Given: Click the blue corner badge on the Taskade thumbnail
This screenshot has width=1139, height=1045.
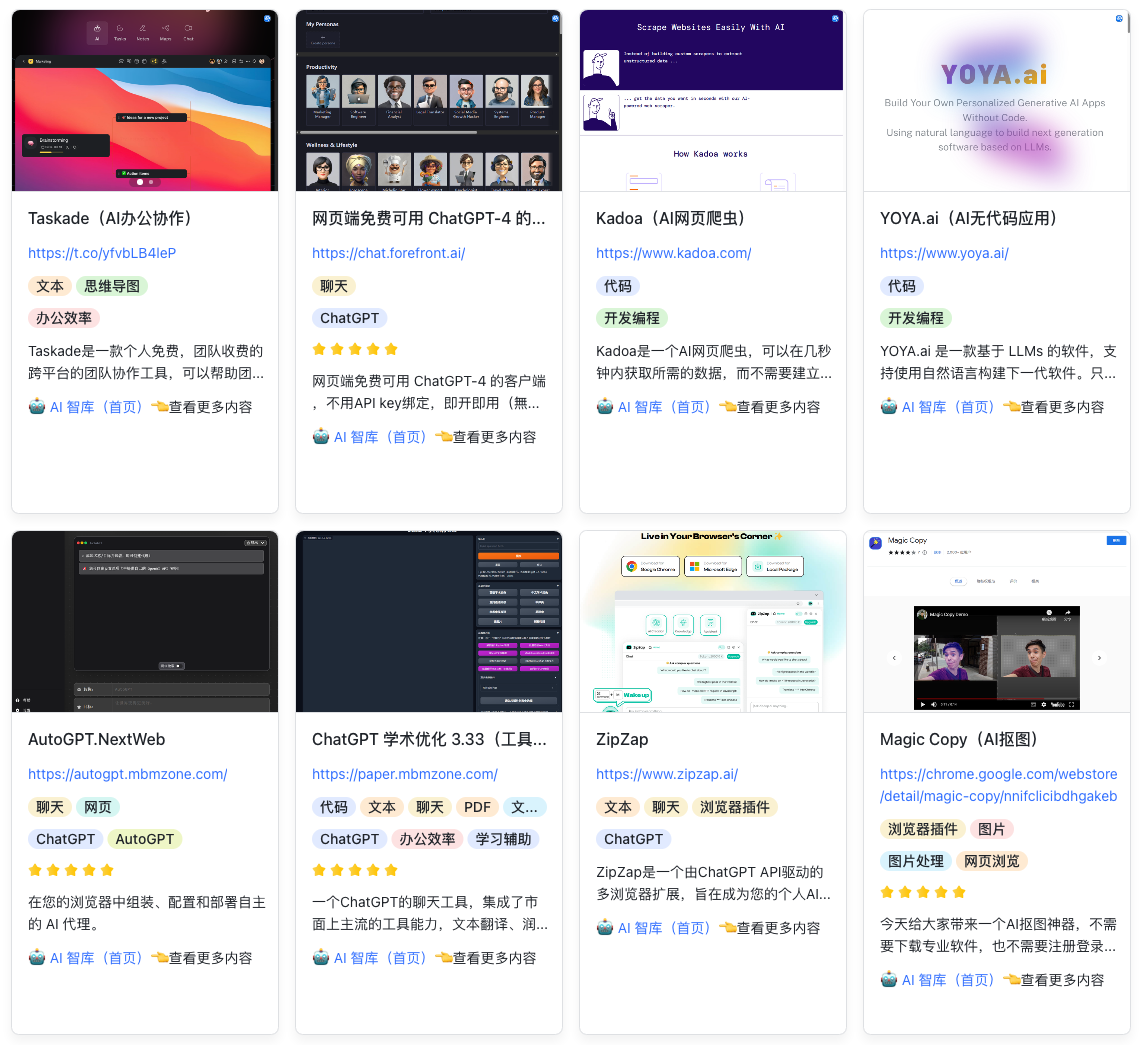Looking at the screenshot, I should tap(267, 18).
